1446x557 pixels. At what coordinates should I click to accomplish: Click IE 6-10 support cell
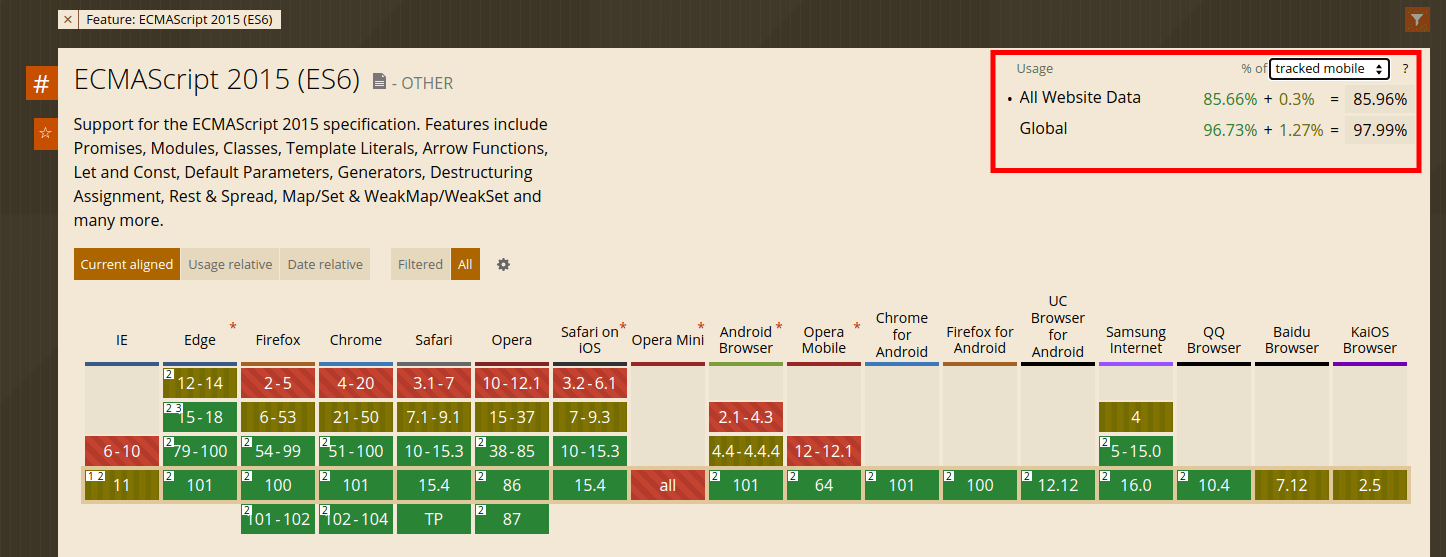[122, 451]
